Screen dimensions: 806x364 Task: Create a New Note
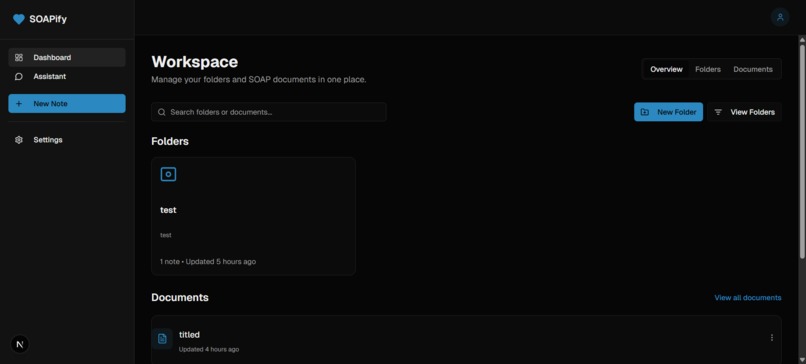point(67,103)
